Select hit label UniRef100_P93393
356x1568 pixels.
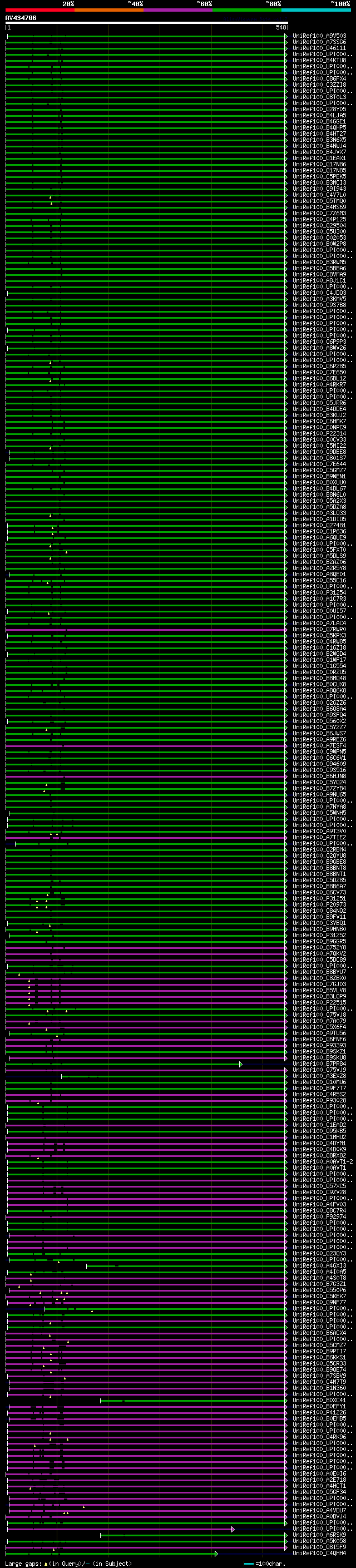coord(319,1045)
